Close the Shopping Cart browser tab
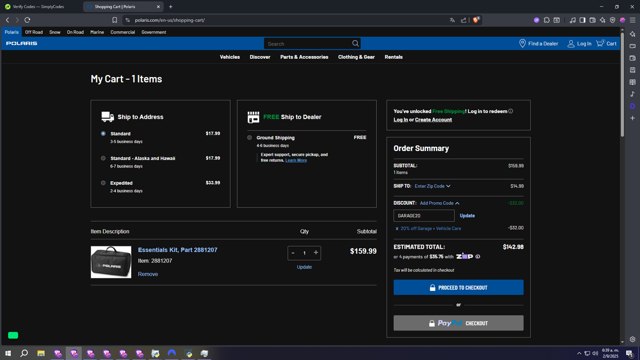Image resolution: width=640 pixels, height=360 pixels. point(158,7)
